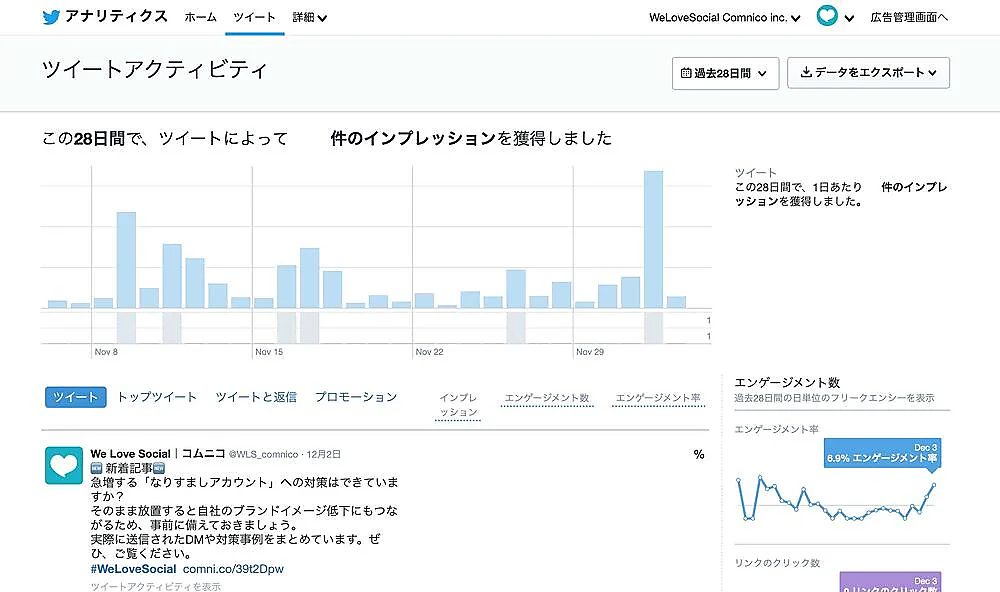Open the We Love Social｜コムニコ account name
Screen dimensions: 1000x592
click(x=158, y=454)
